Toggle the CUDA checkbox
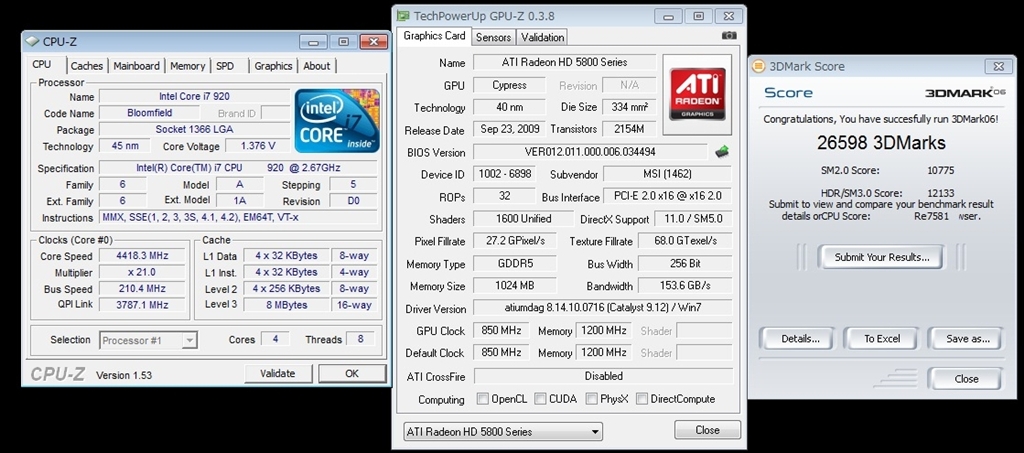 [540, 399]
